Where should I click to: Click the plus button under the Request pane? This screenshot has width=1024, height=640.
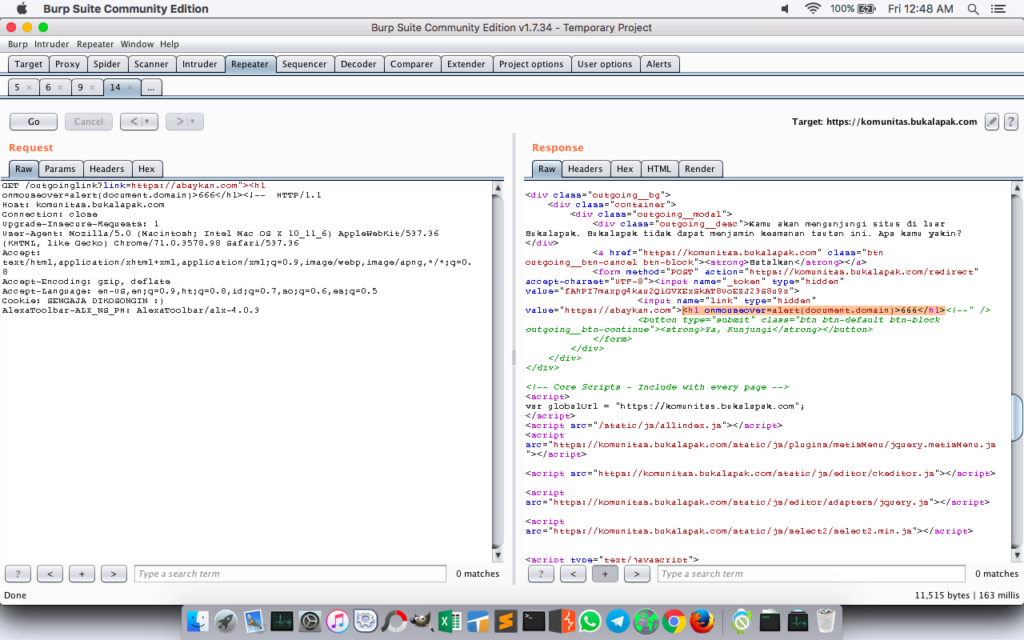pos(82,574)
